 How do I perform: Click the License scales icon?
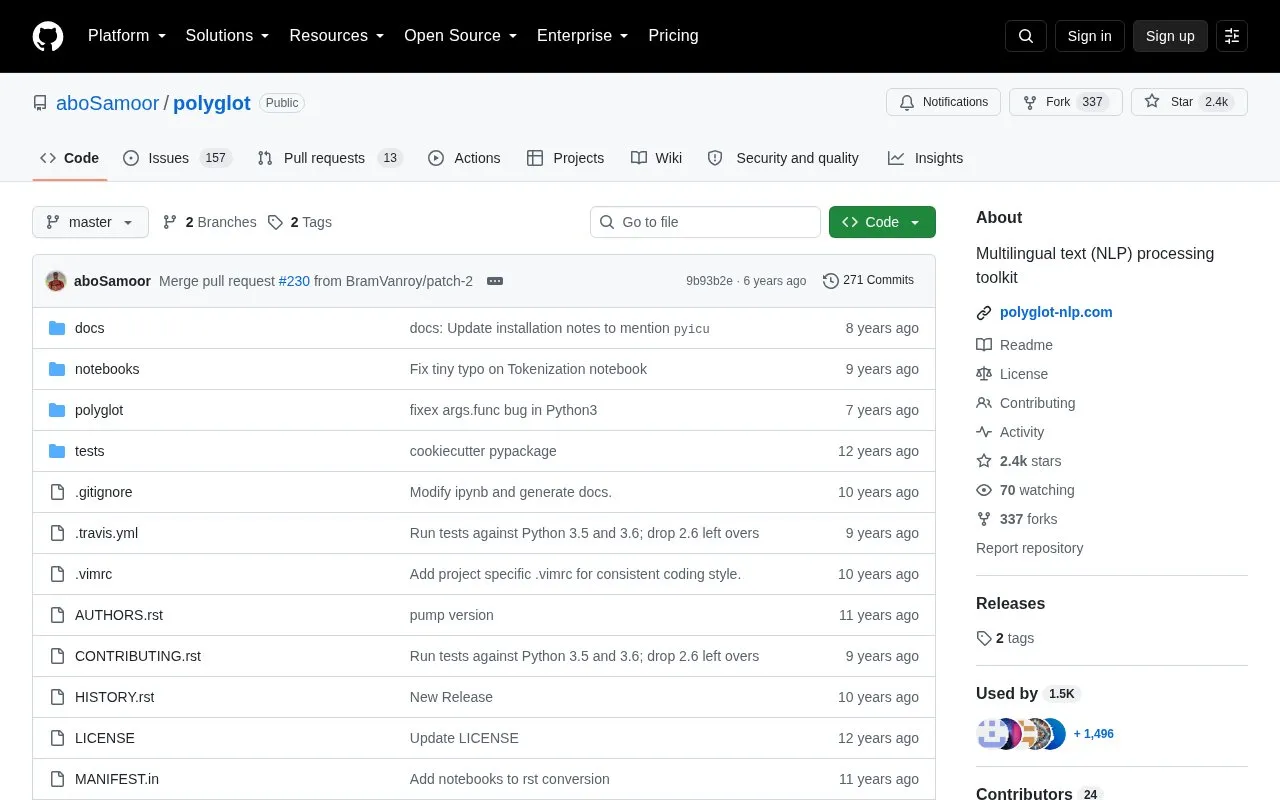(984, 374)
